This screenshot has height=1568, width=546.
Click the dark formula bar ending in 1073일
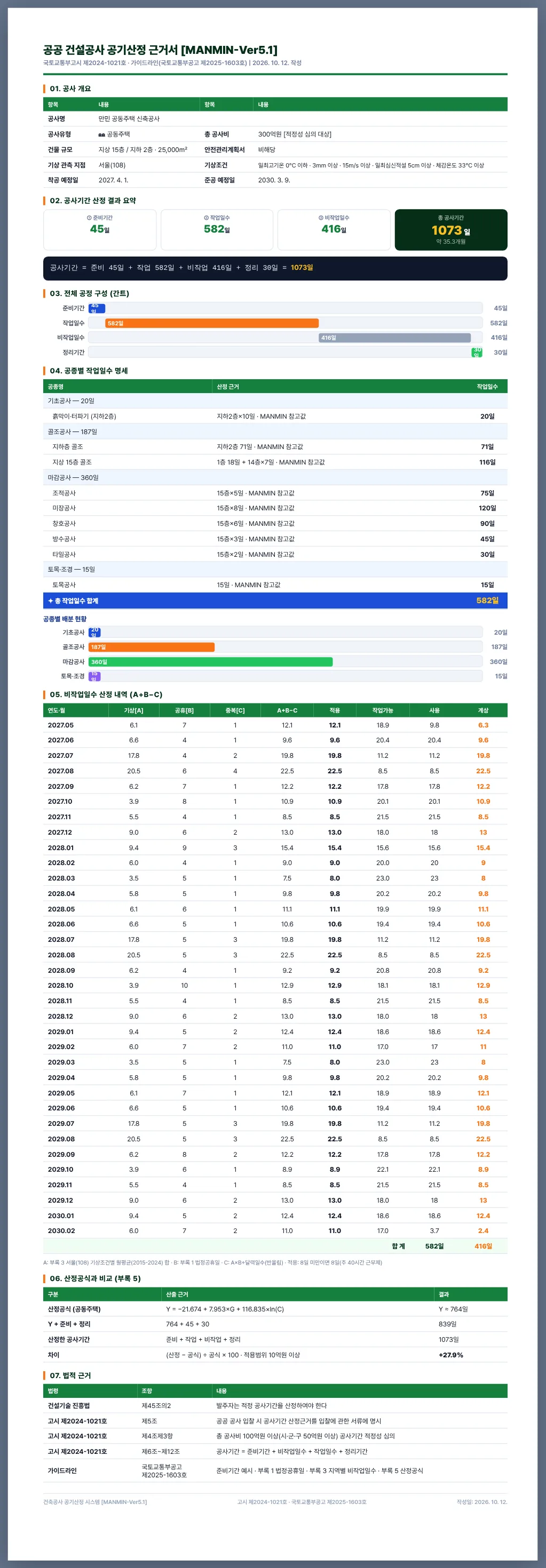[275, 268]
